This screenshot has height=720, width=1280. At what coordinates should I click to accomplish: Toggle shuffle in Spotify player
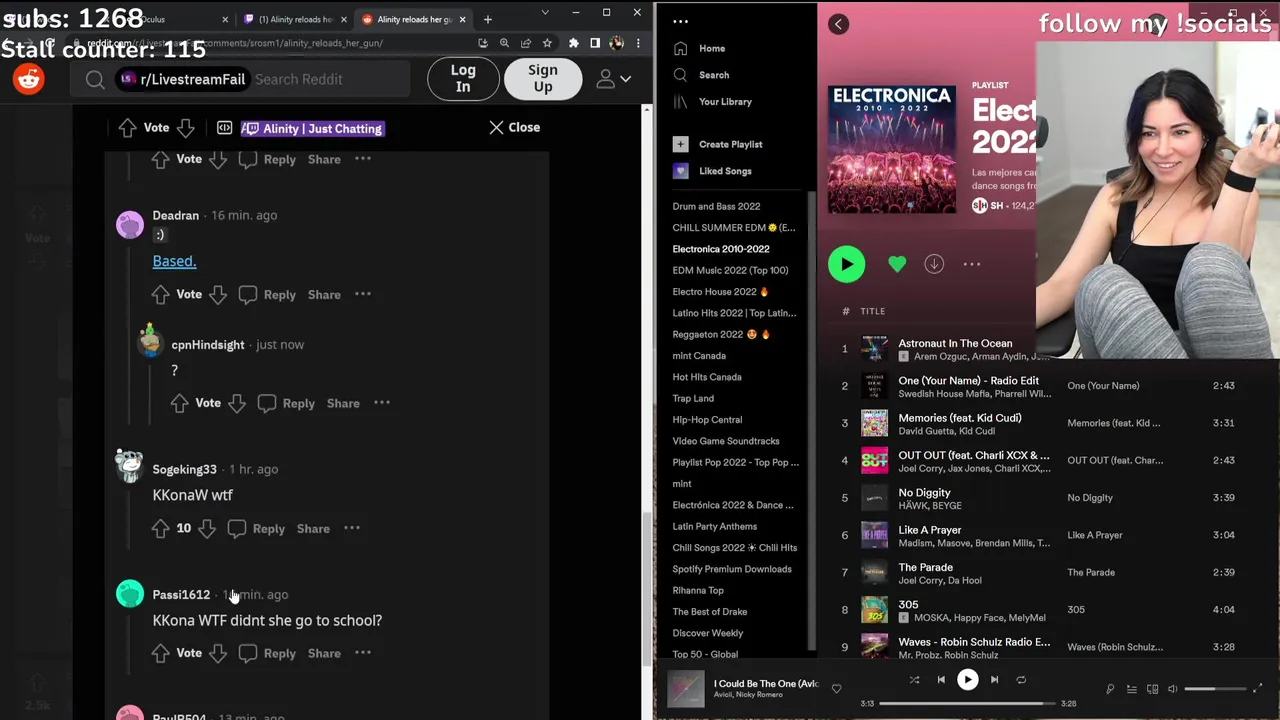click(x=914, y=680)
